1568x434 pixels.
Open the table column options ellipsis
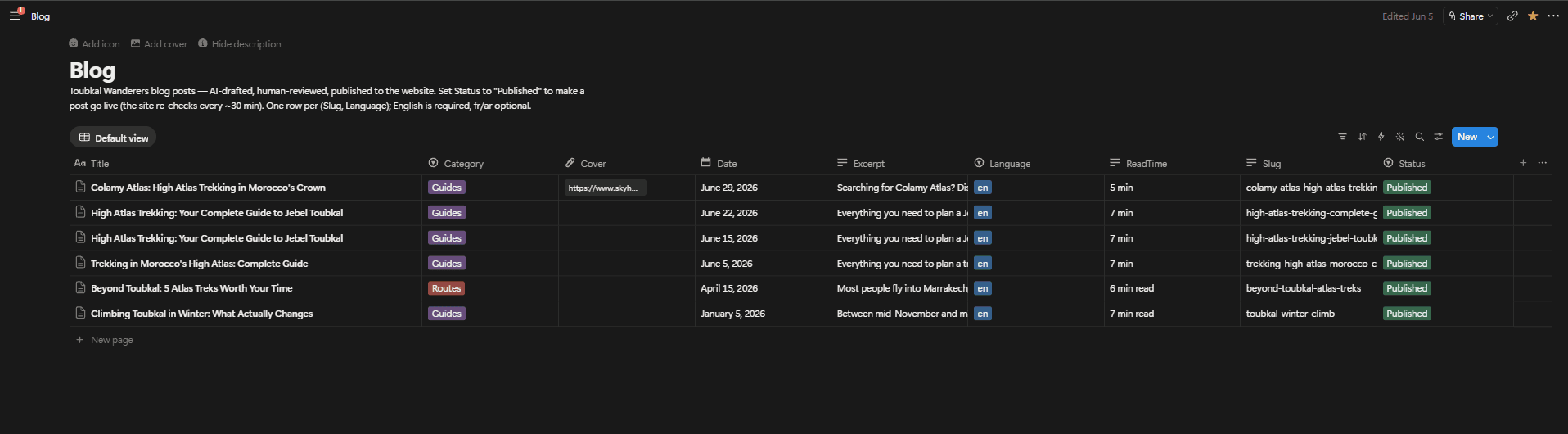pos(1543,163)
